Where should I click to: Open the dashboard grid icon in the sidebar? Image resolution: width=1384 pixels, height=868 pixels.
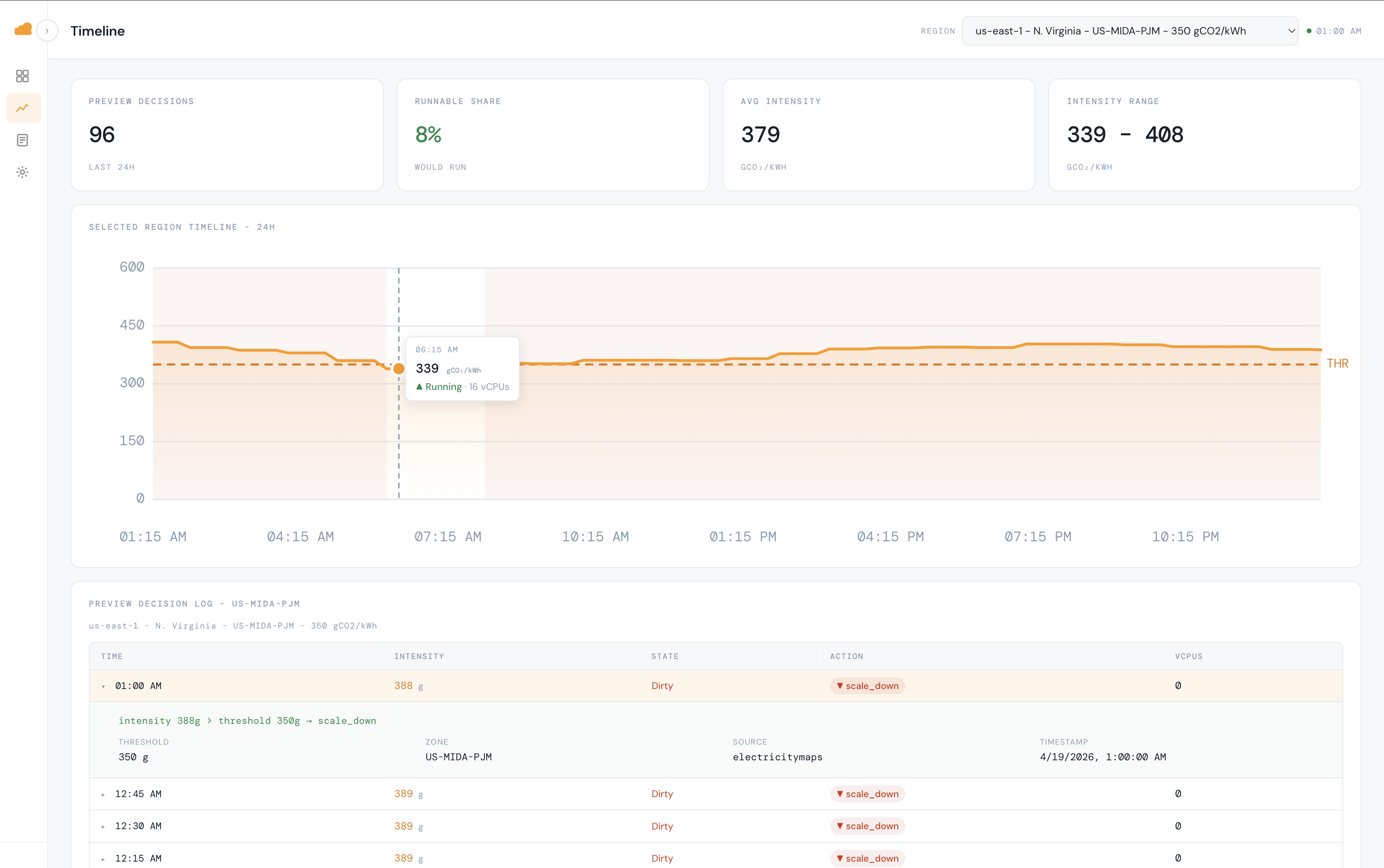[x=22, y=76]
